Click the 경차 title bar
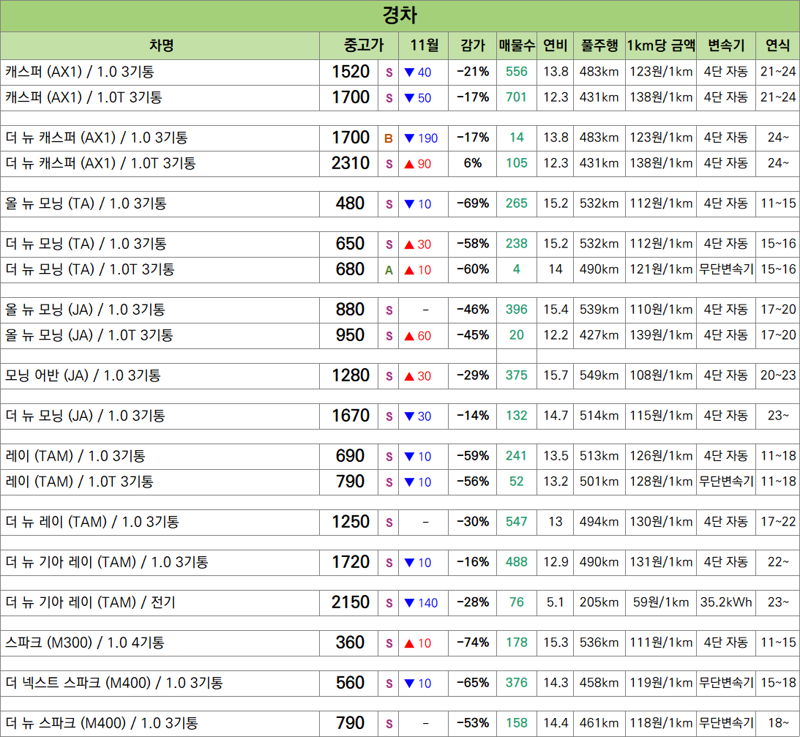The width and height of the screenshot is (800, 737). click(400, 16)
